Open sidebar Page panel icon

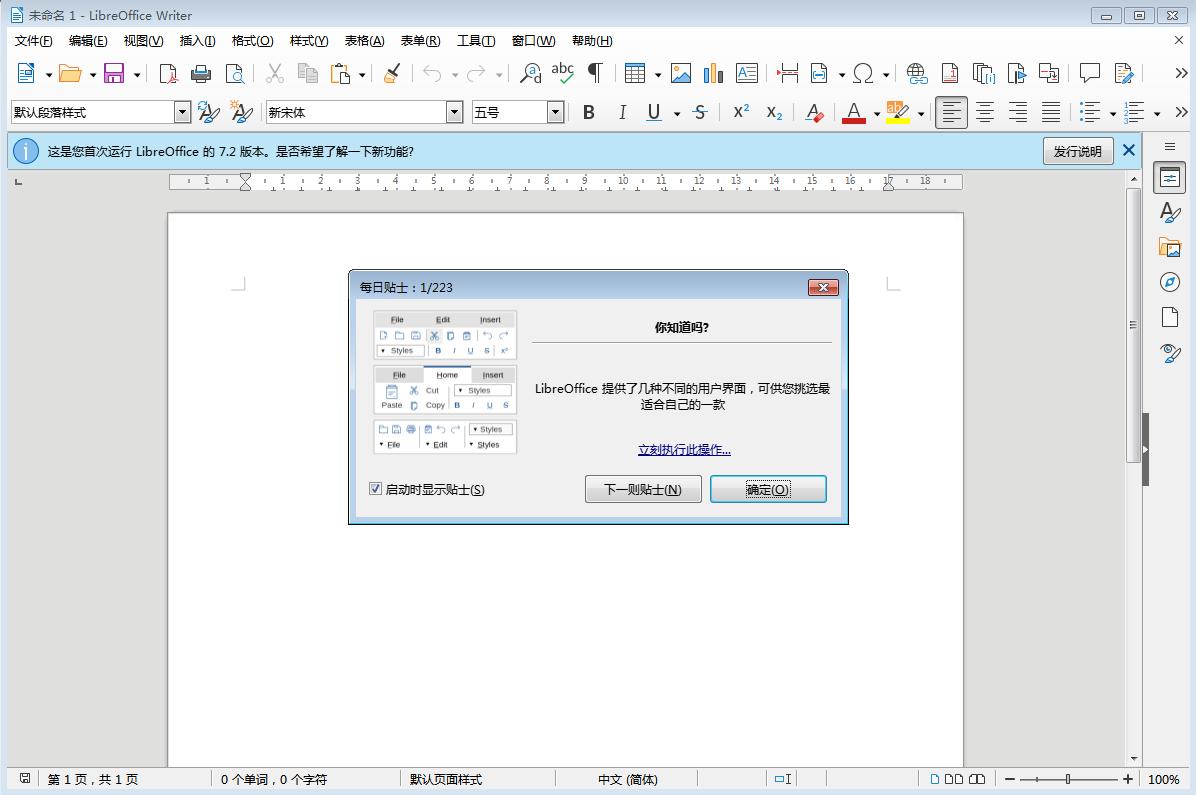(x=1169, y=317)
